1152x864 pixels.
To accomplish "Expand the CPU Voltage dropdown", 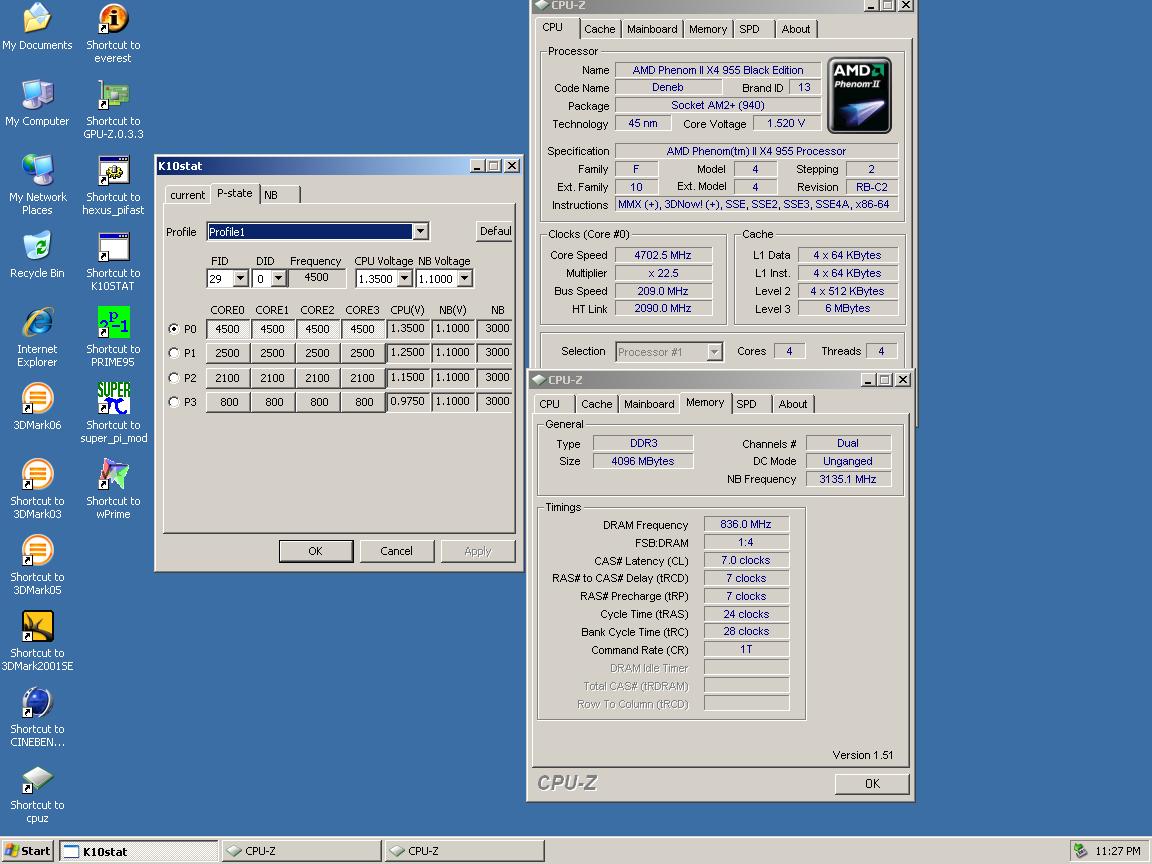I will (x=404, y=279).
